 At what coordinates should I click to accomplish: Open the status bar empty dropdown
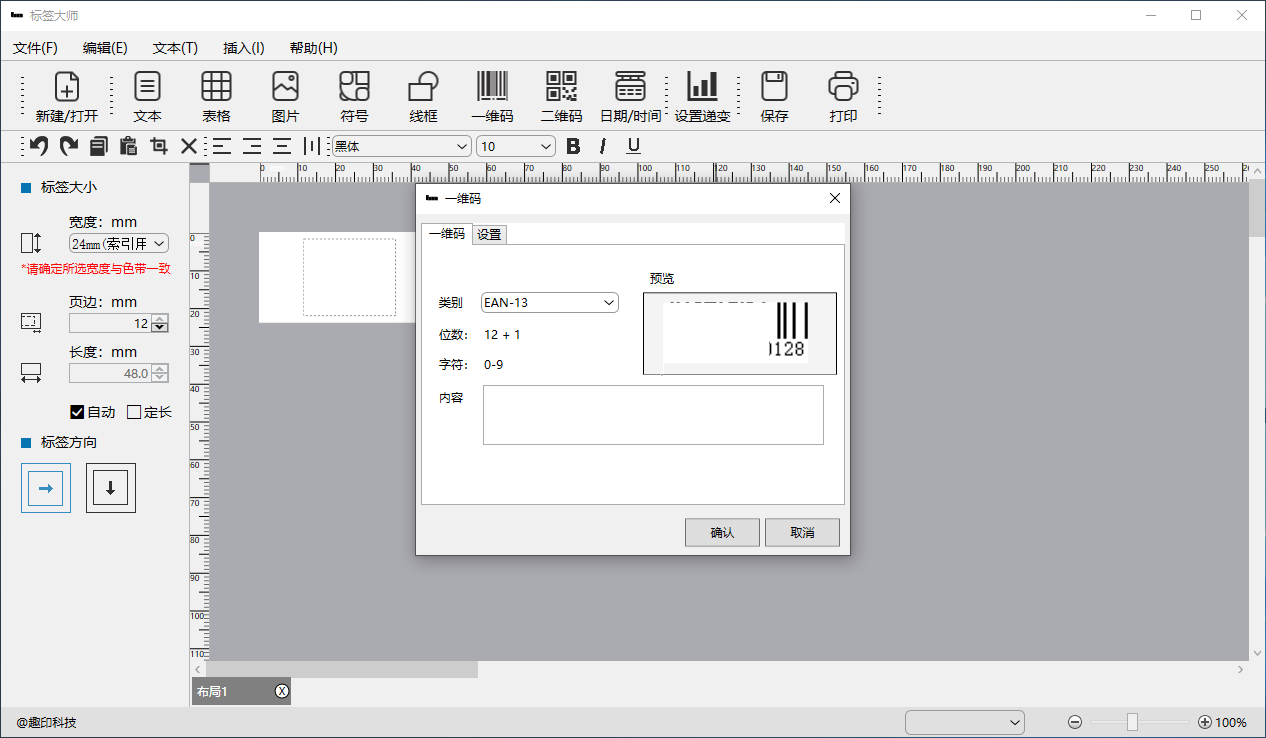tap(965, 722)
